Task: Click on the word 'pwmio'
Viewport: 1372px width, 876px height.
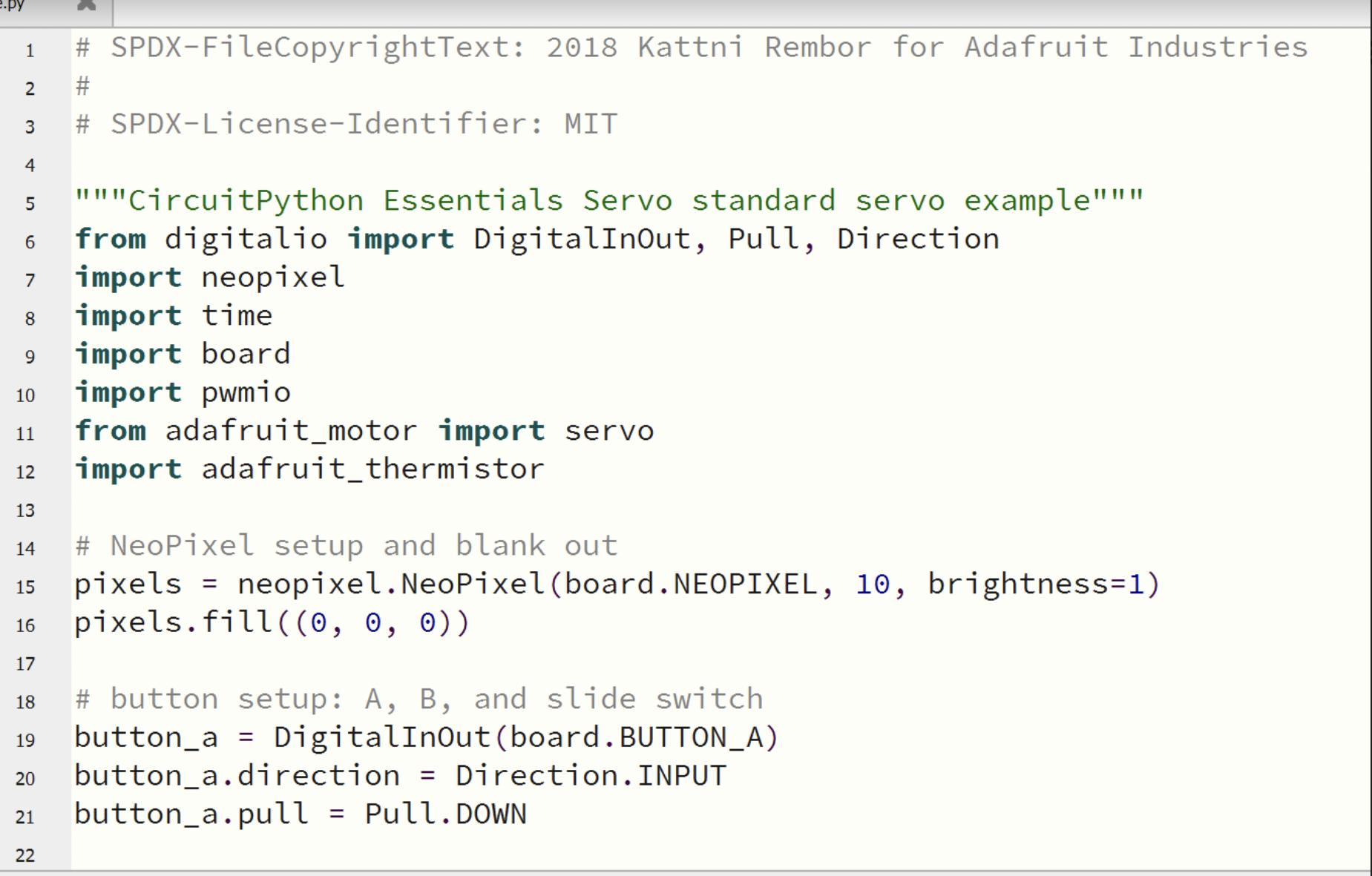Action: click(246, 392)
